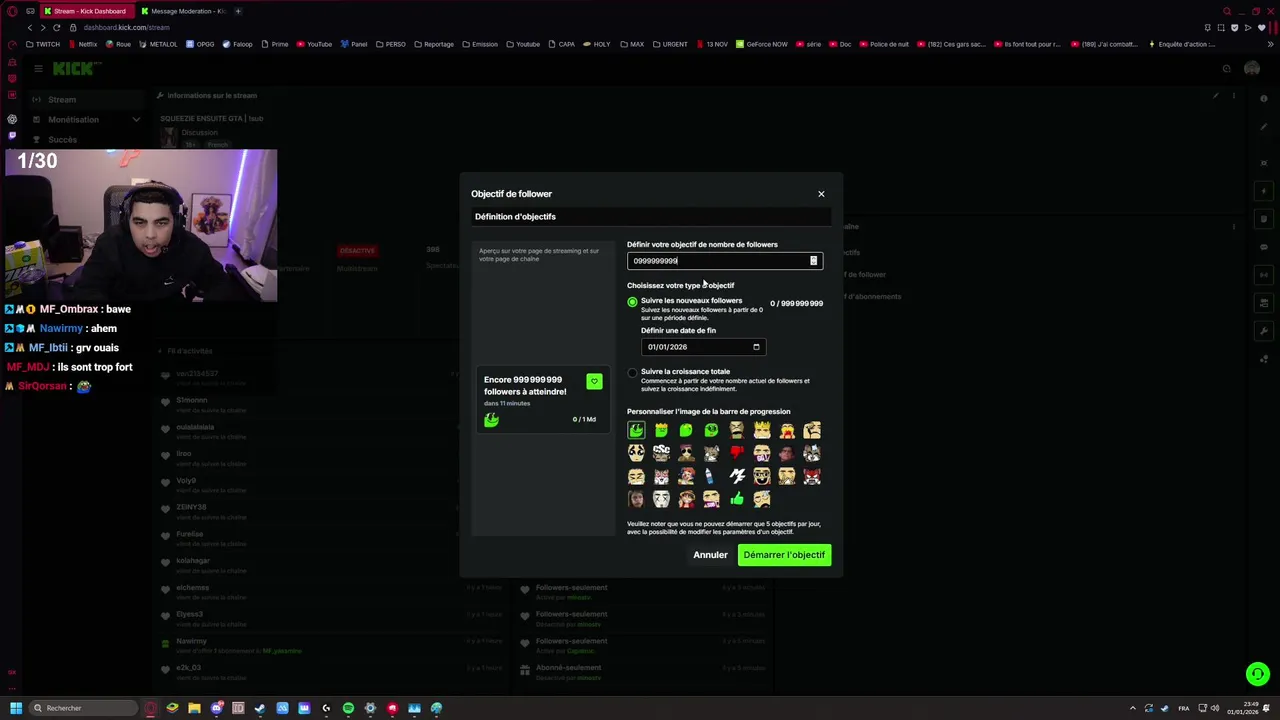Click the chat message from Nawirmy
Image resolution: width=1280 pixels, height=720 pixels.
tap(62, 328)
